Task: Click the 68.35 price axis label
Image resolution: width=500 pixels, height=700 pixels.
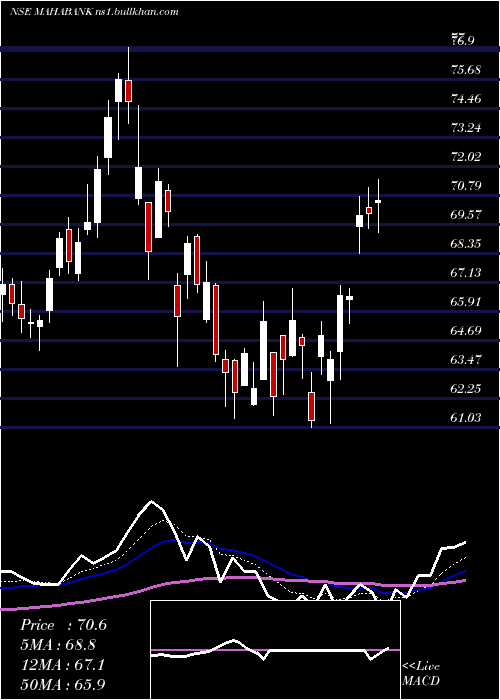Action: click(466, 243)
